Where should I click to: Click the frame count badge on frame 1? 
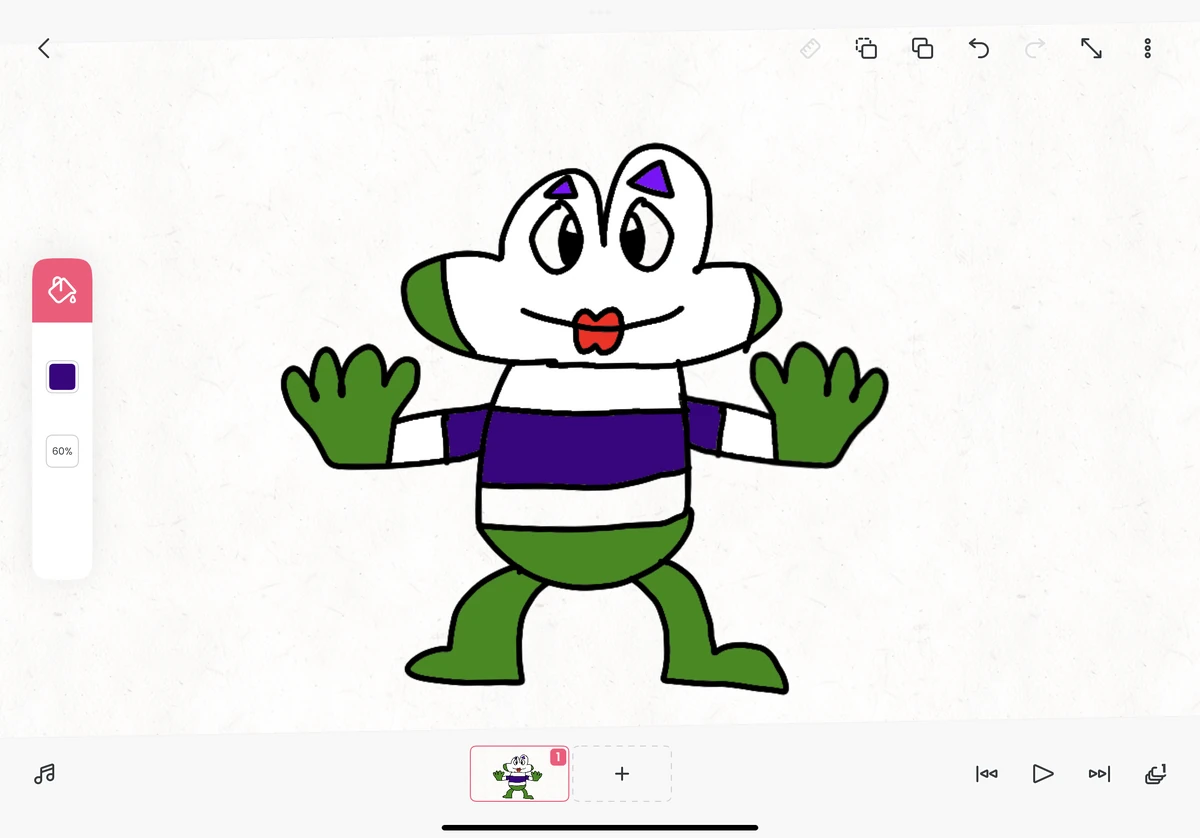tap(558, 757)
